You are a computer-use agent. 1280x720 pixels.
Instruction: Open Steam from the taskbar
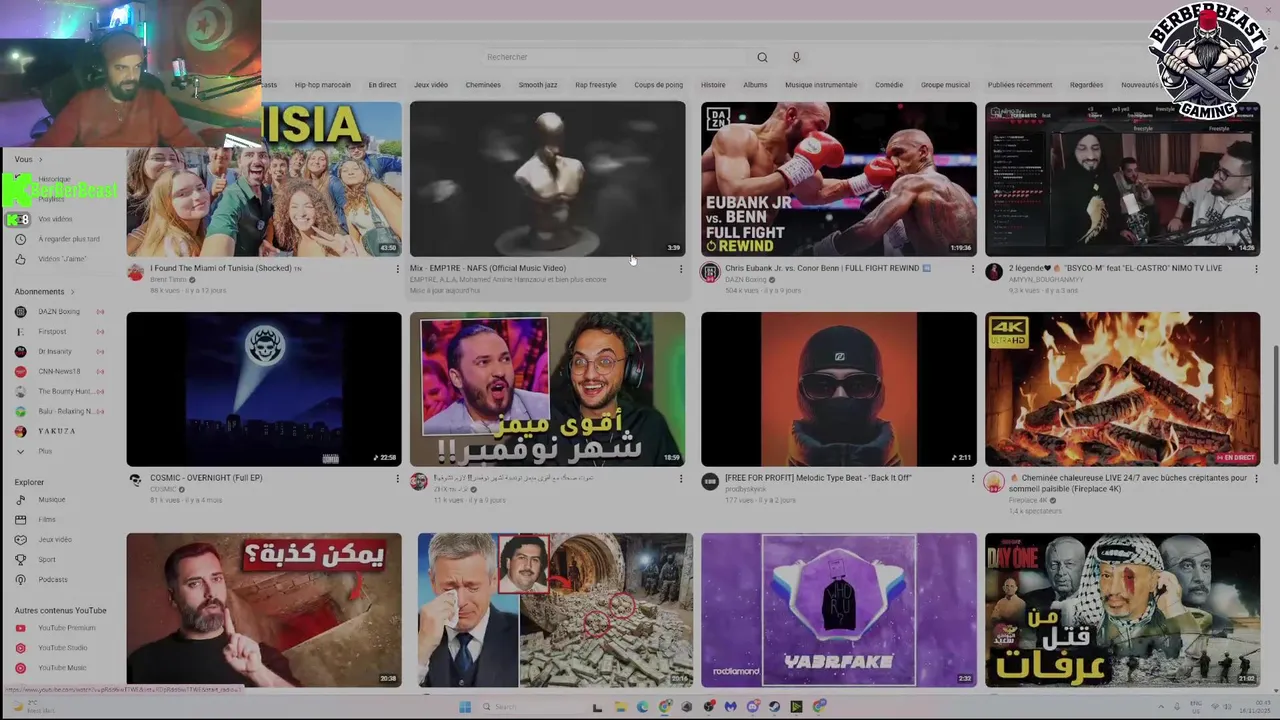pos(774,707)
